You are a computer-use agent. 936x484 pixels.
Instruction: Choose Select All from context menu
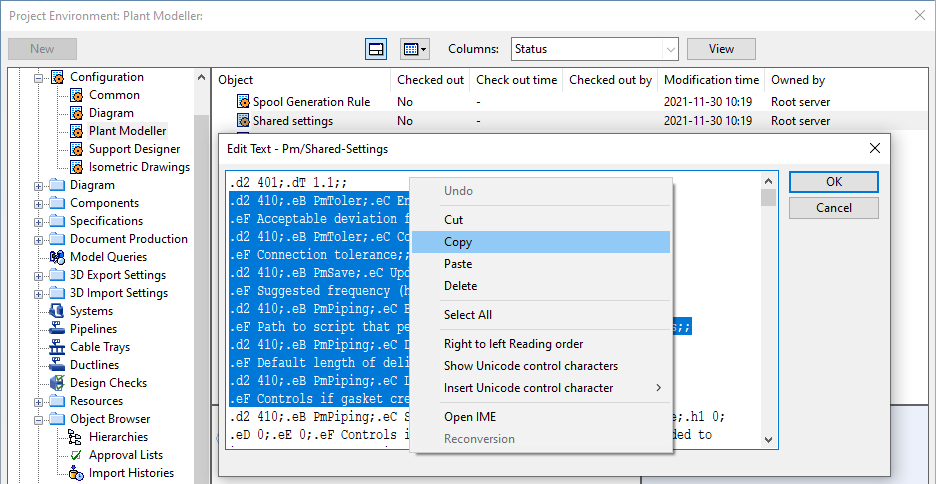coord(467,315)
